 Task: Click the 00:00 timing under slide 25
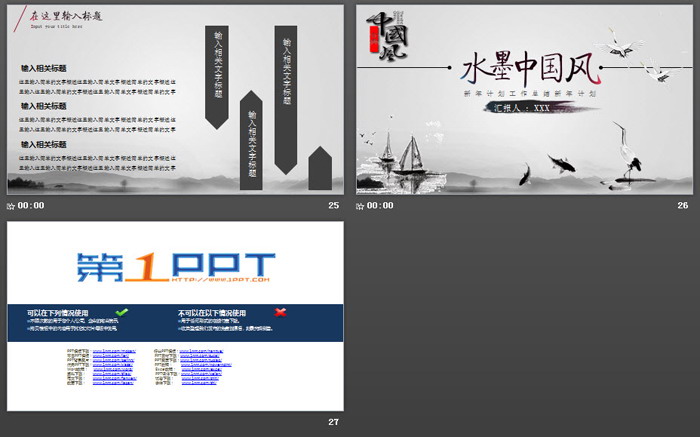coord(31,205)
